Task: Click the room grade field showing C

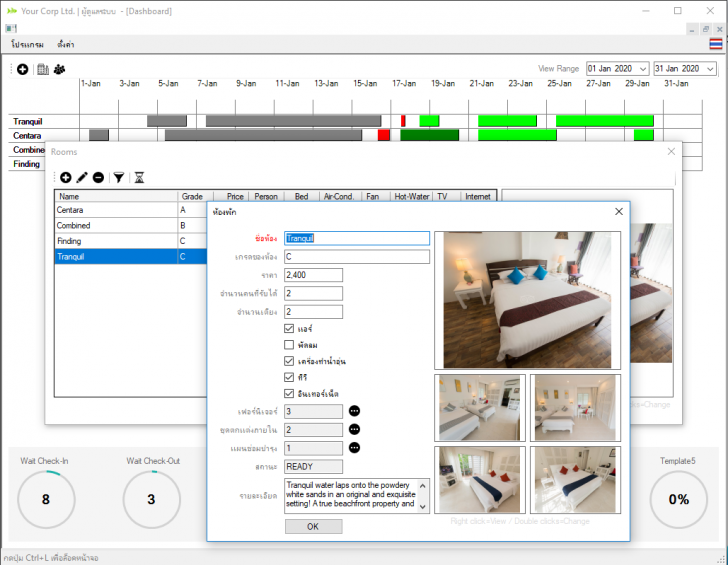Action: pyautogui.click(x=357, y=257)
